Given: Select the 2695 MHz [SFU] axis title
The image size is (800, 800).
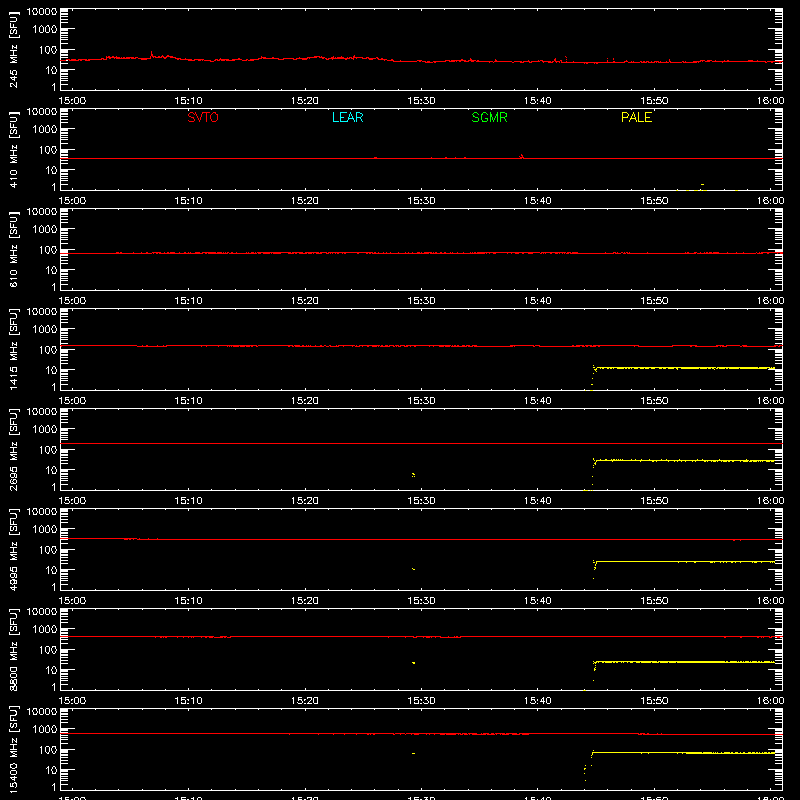Looking at the screenshot, I should [13, 449].
